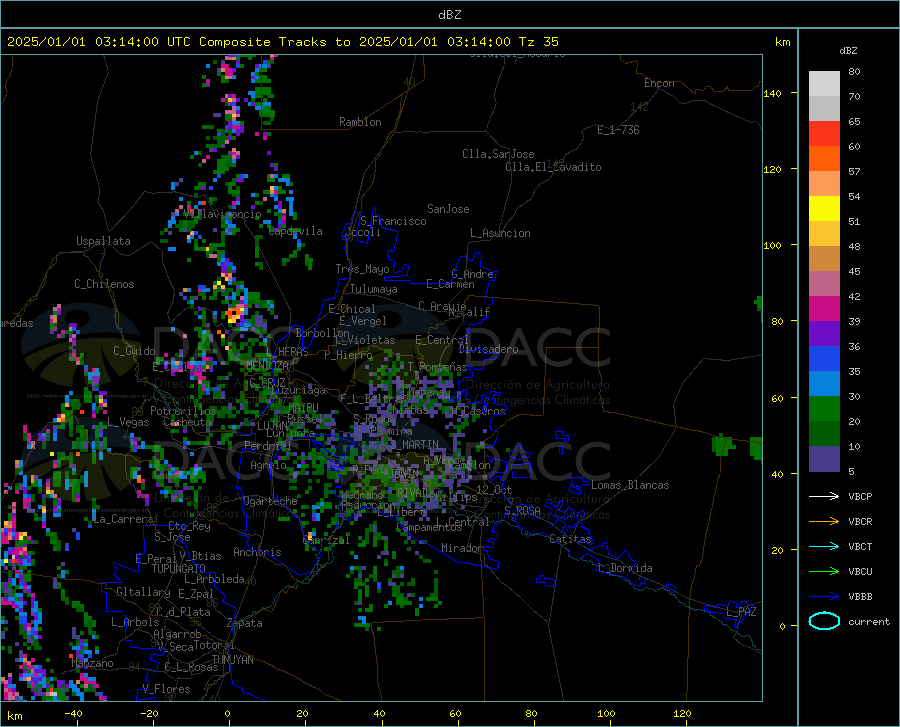
Task: Click the 'Potrerillos' place label
Action: click(x=183, y=411)
